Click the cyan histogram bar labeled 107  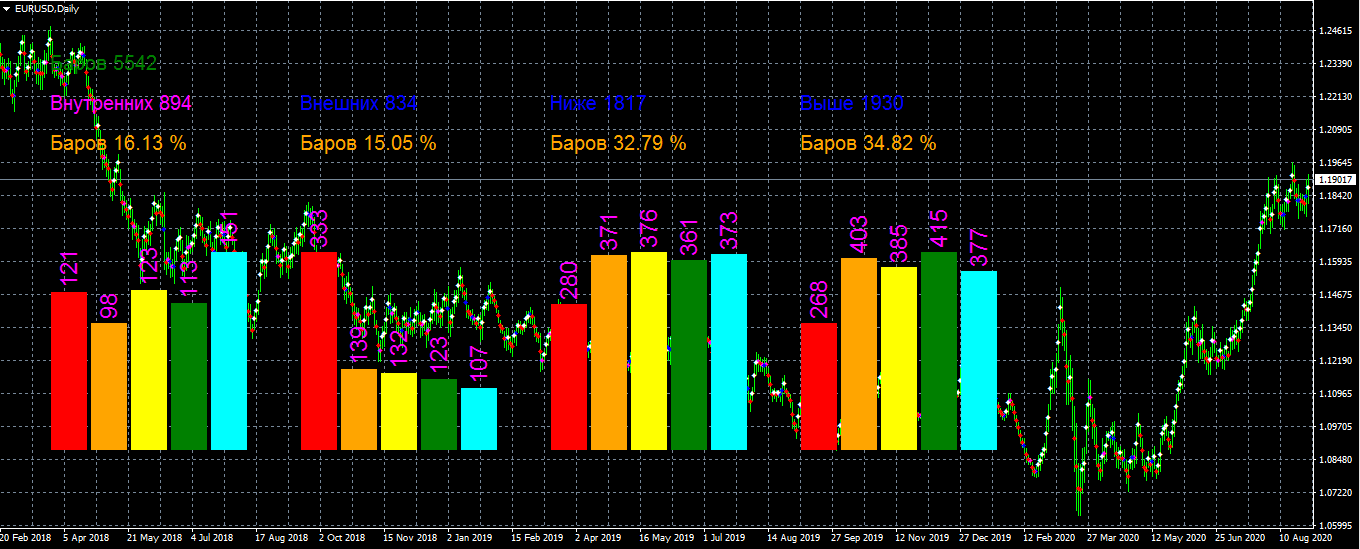pyautogui.click(x=479, y=419)
